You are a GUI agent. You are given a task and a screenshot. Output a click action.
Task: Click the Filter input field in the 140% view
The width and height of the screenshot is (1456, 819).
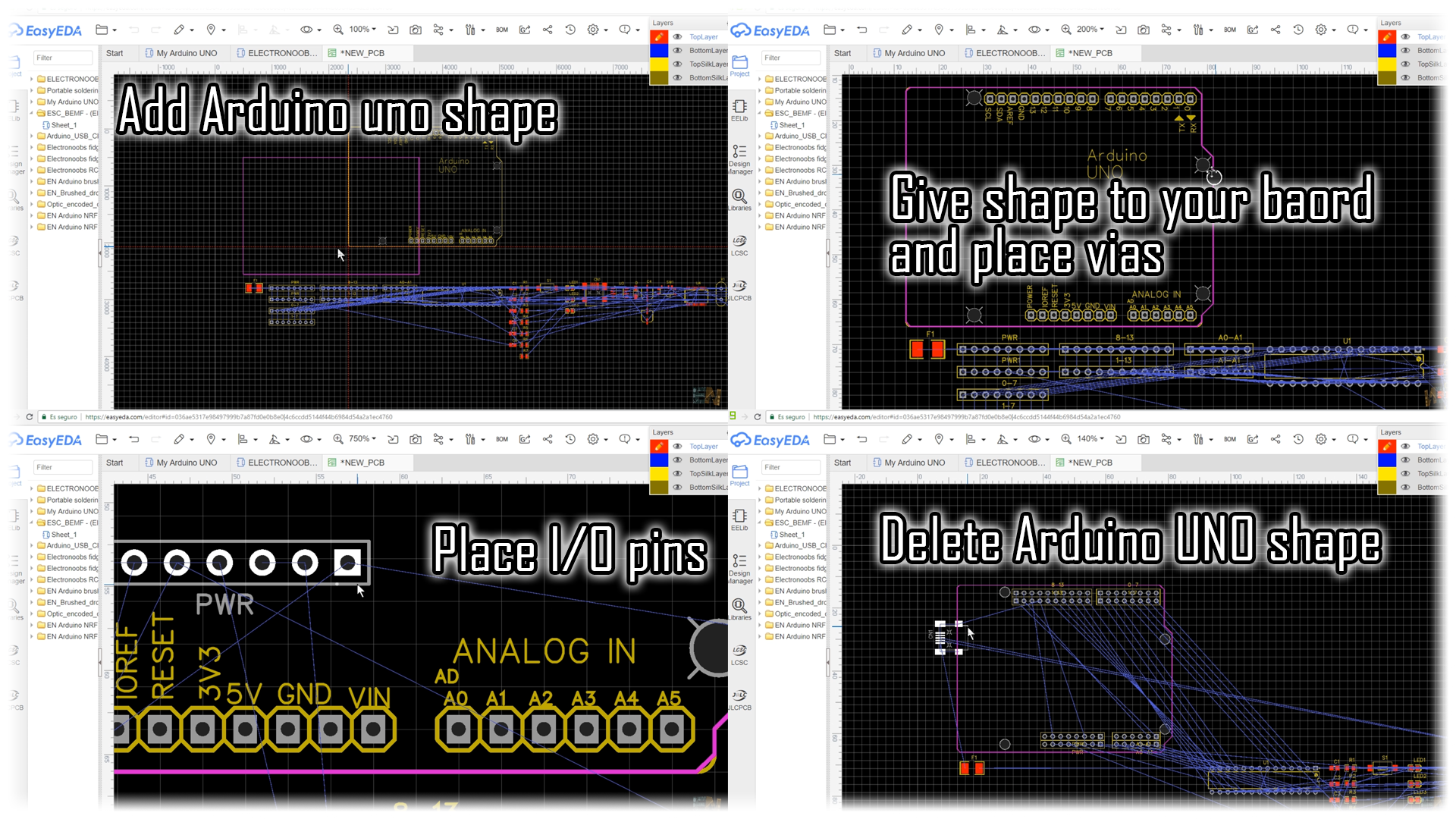[x=792, y=467]
